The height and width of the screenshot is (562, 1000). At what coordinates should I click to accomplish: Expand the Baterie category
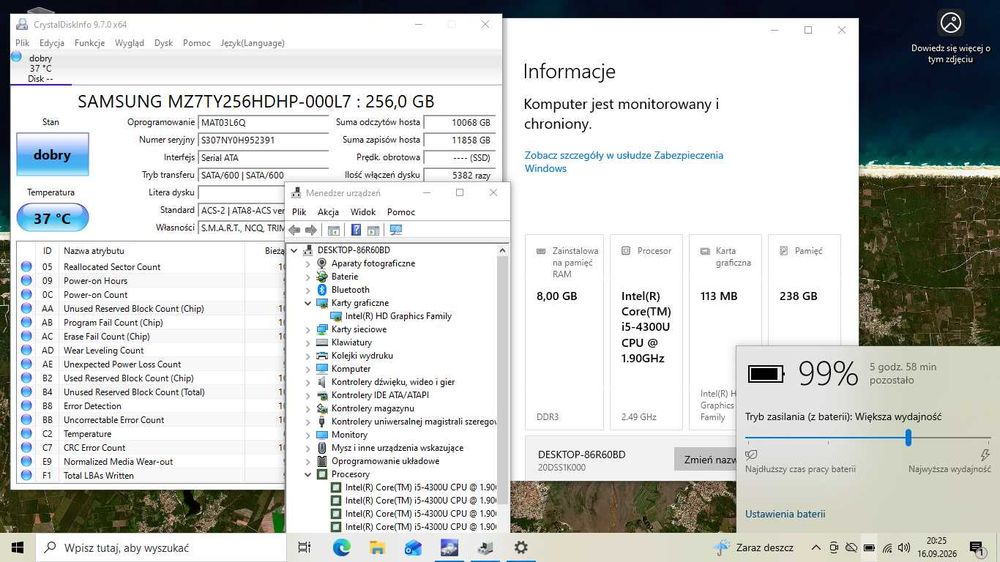(307, 277)
